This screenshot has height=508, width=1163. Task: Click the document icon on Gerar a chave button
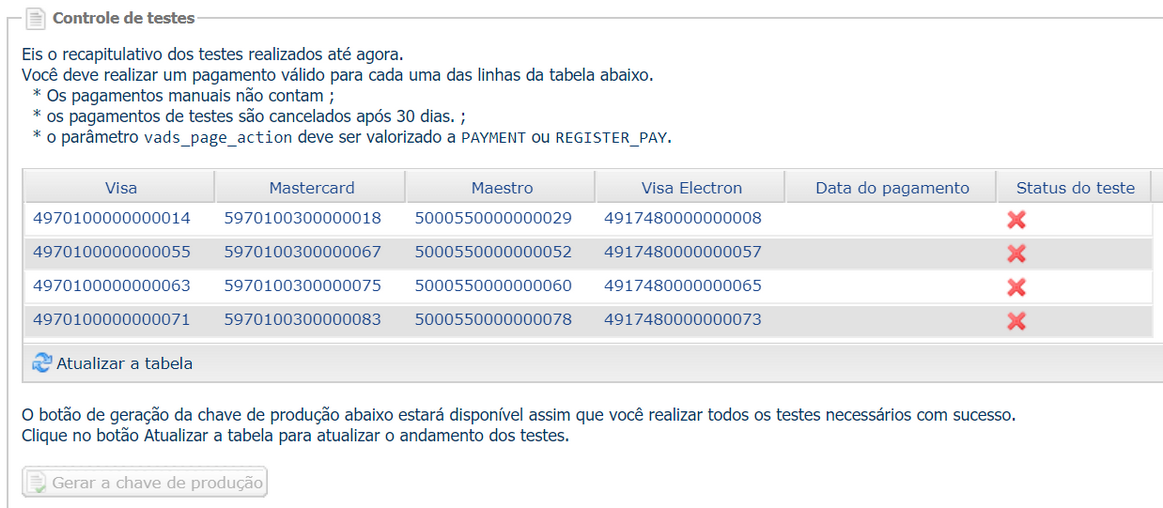(36, 484)
